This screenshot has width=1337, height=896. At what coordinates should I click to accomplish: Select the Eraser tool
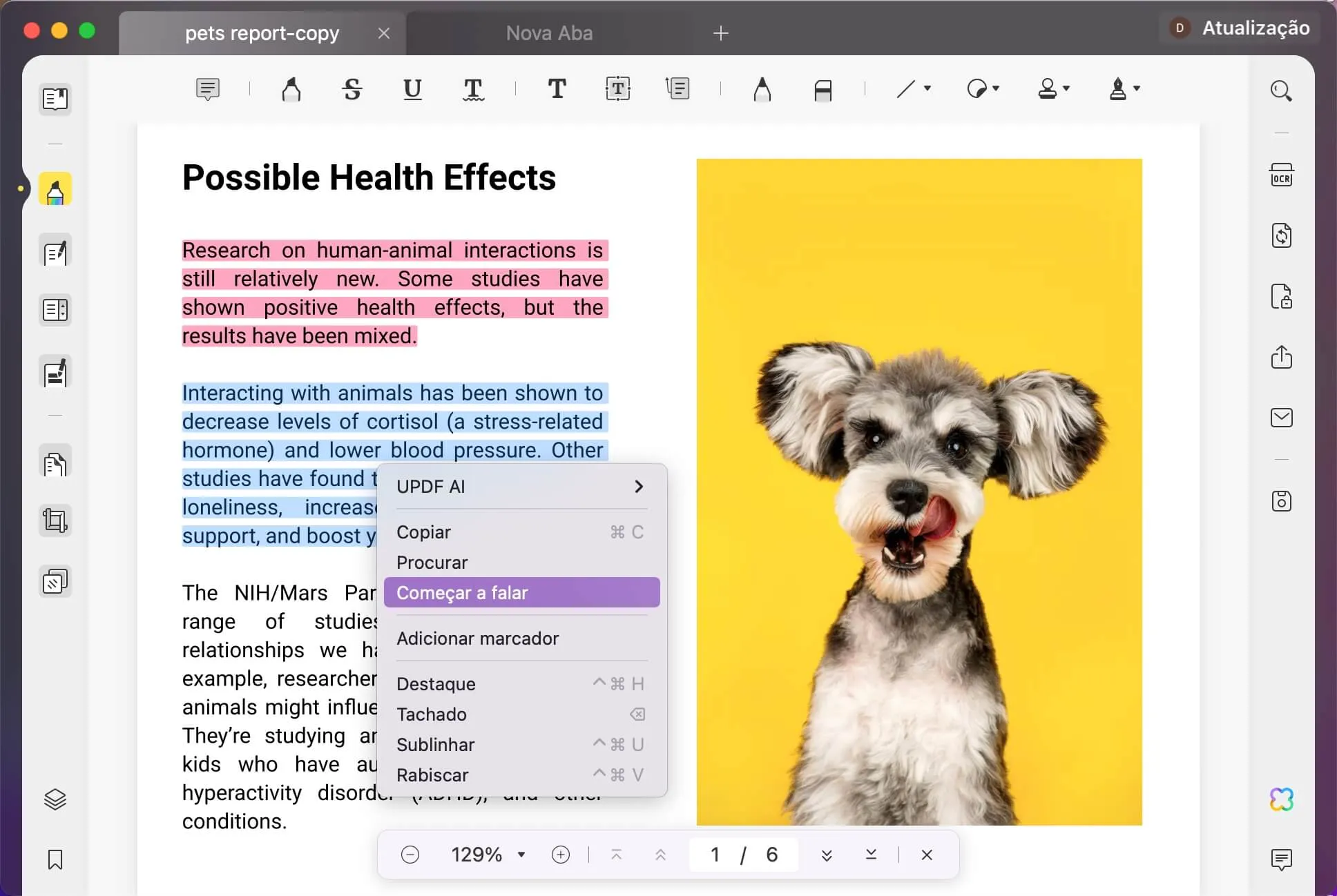coord(823,90)
